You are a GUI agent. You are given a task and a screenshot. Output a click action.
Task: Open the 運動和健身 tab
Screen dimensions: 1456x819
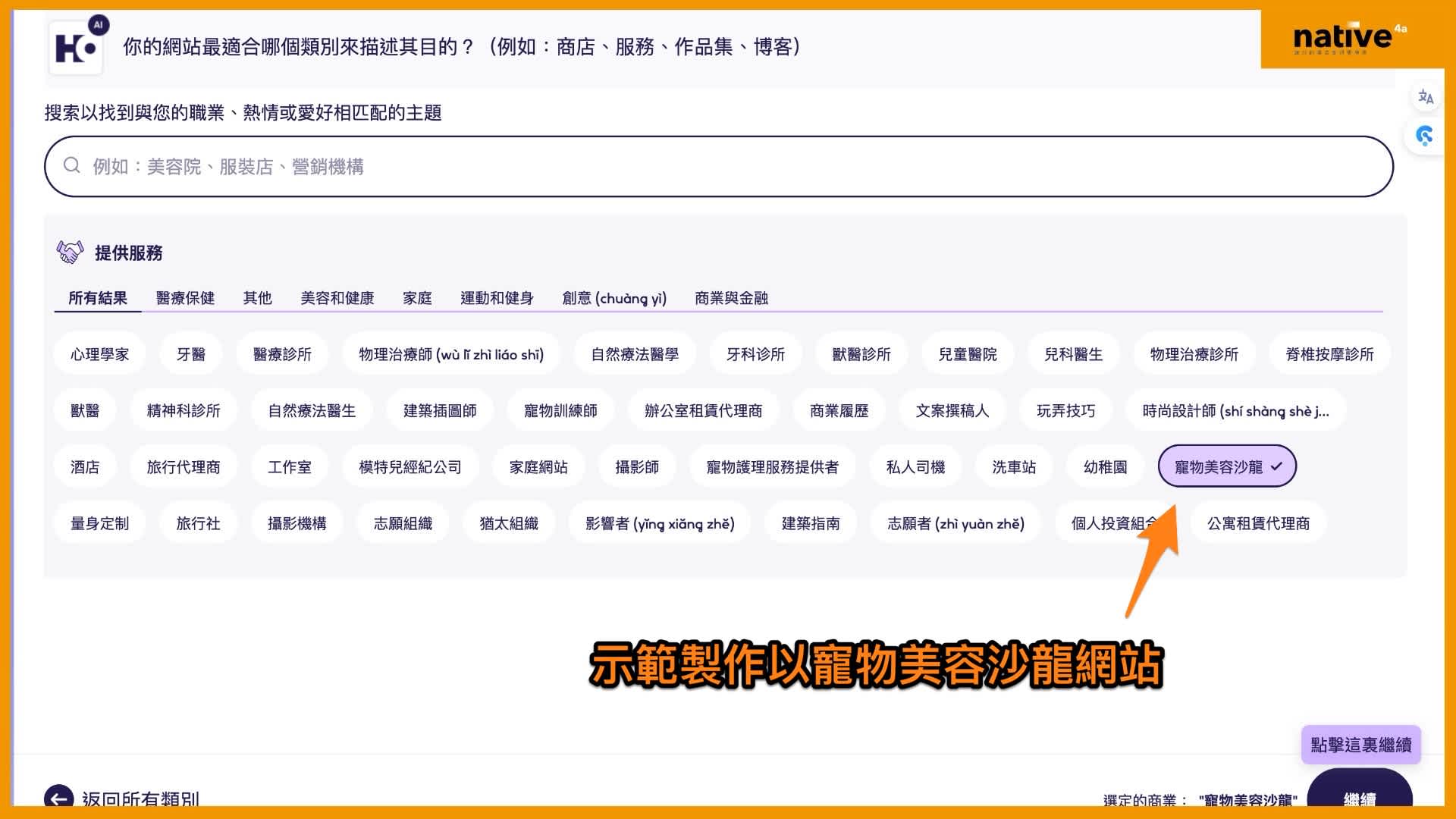(x=497, y=298)
